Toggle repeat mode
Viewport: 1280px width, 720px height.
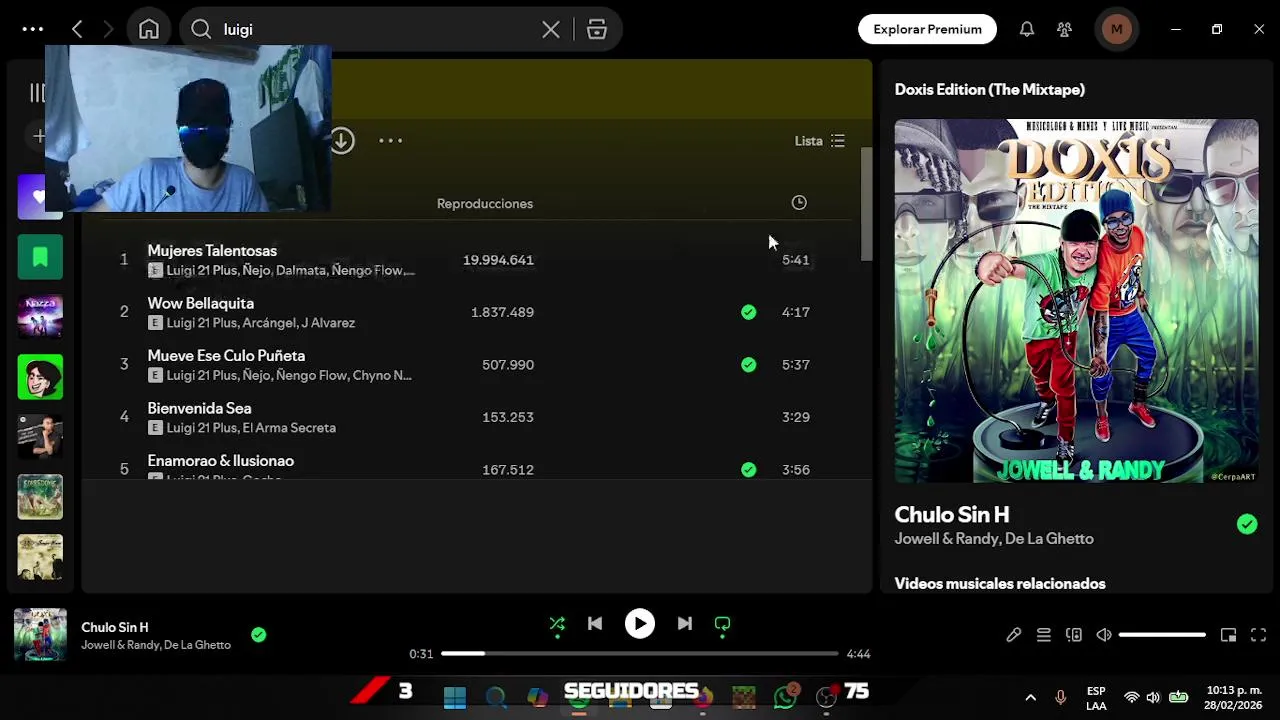pyautogui.click(x=722, y=624)
